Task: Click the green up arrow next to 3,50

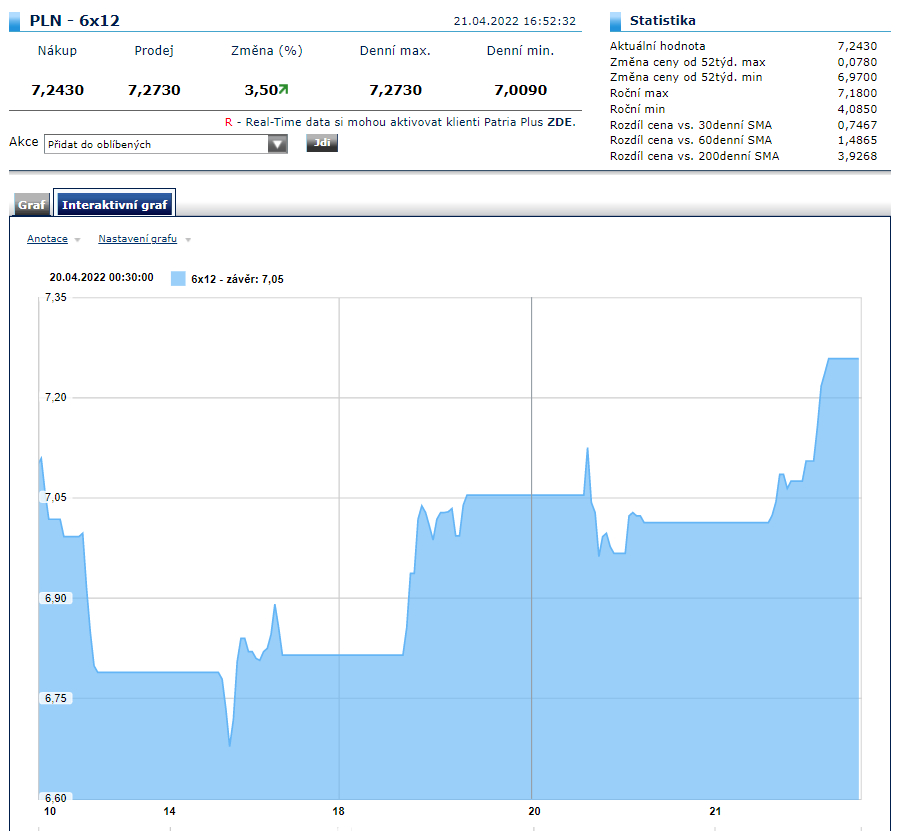Action: point(283,90)
